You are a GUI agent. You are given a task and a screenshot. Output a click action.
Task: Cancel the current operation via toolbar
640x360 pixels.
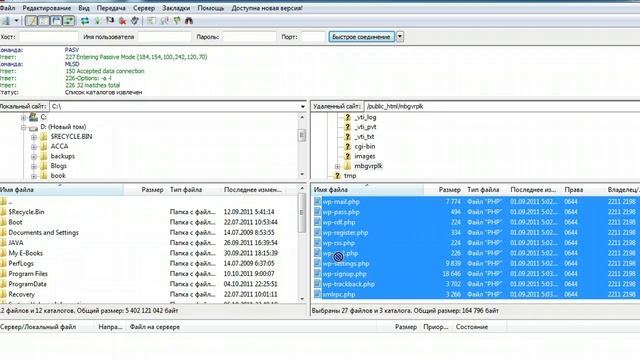pyautogui.click(x=110, y=21)
